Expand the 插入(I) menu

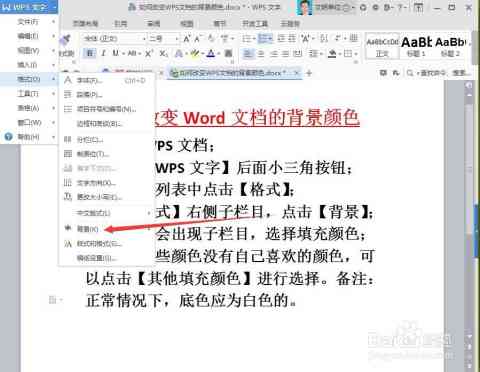pos(29,65)
